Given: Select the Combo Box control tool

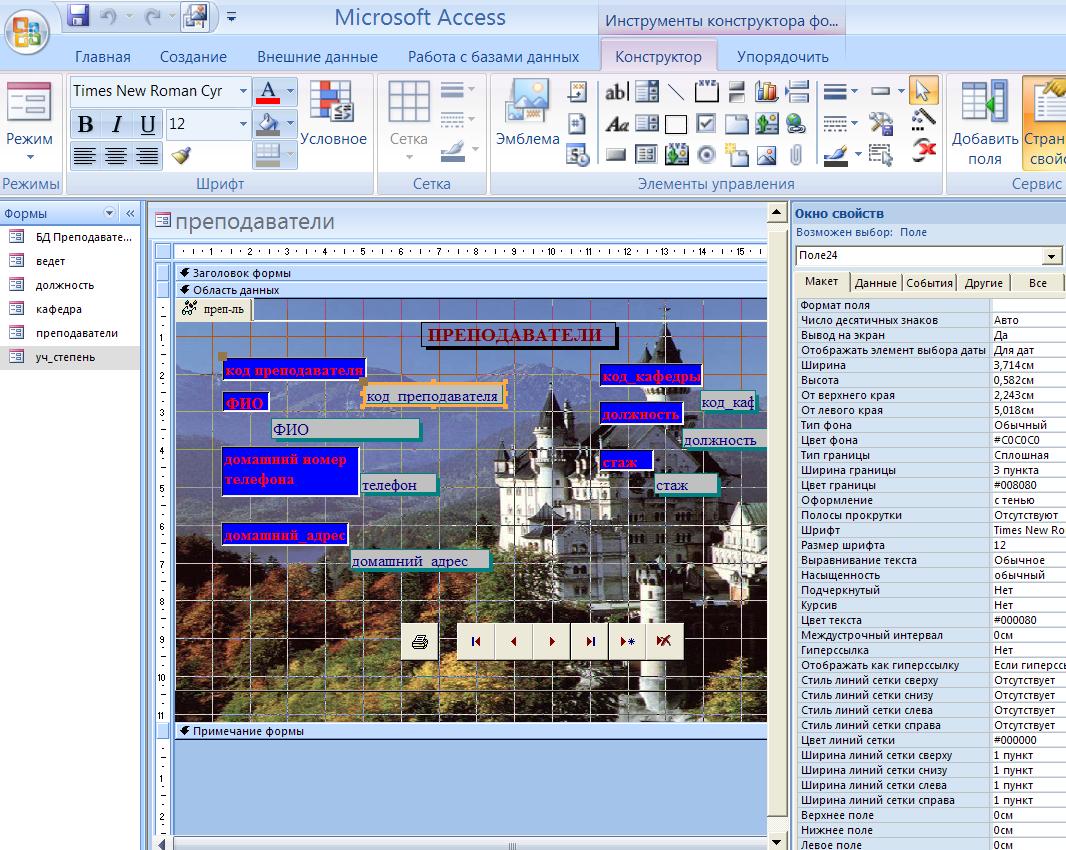Looking at the screenshot, I should (x=647, y=91).
